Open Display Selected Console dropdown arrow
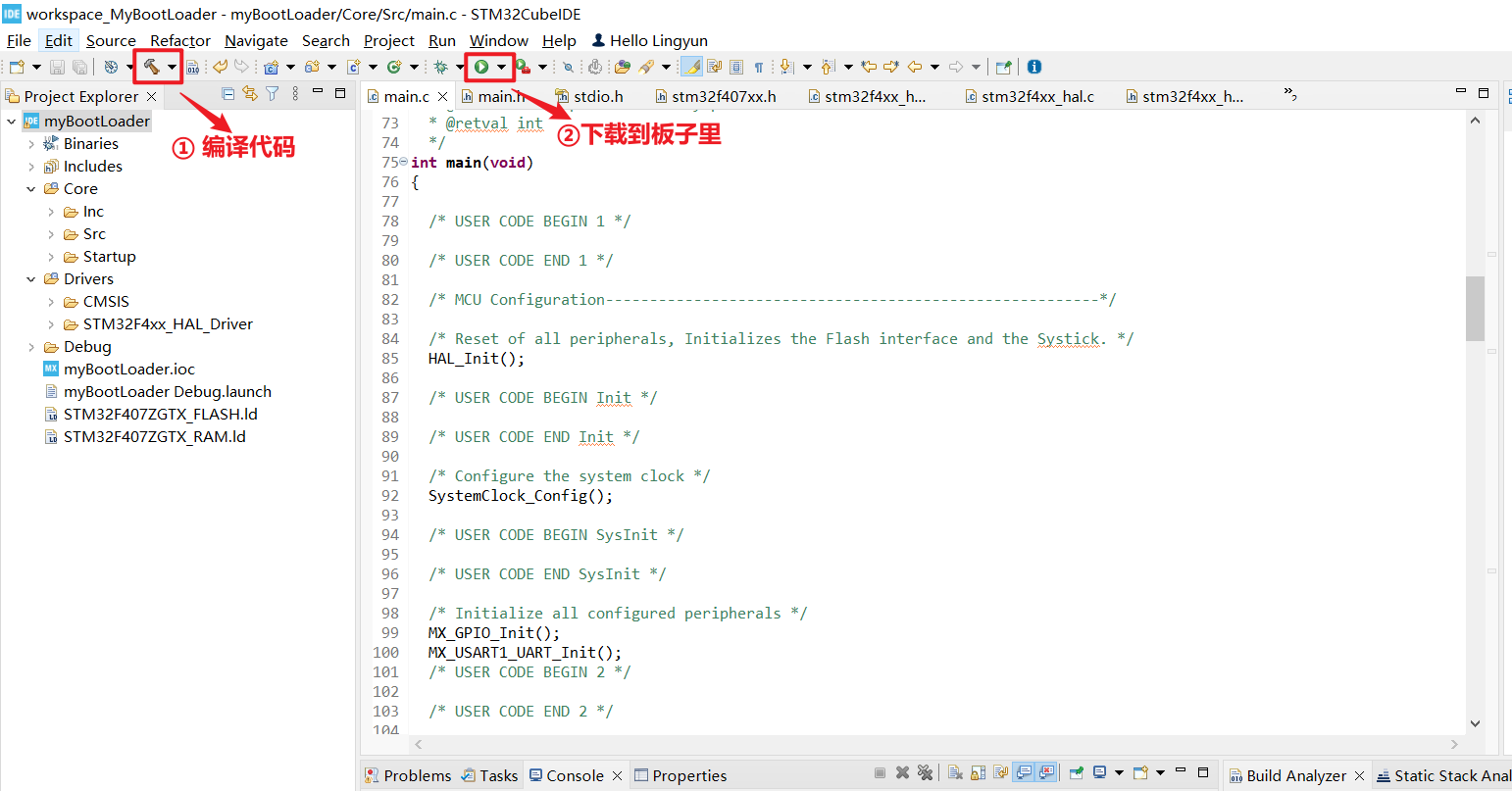This screenshot has width=1512, height=791. [x=1119, y=772]
